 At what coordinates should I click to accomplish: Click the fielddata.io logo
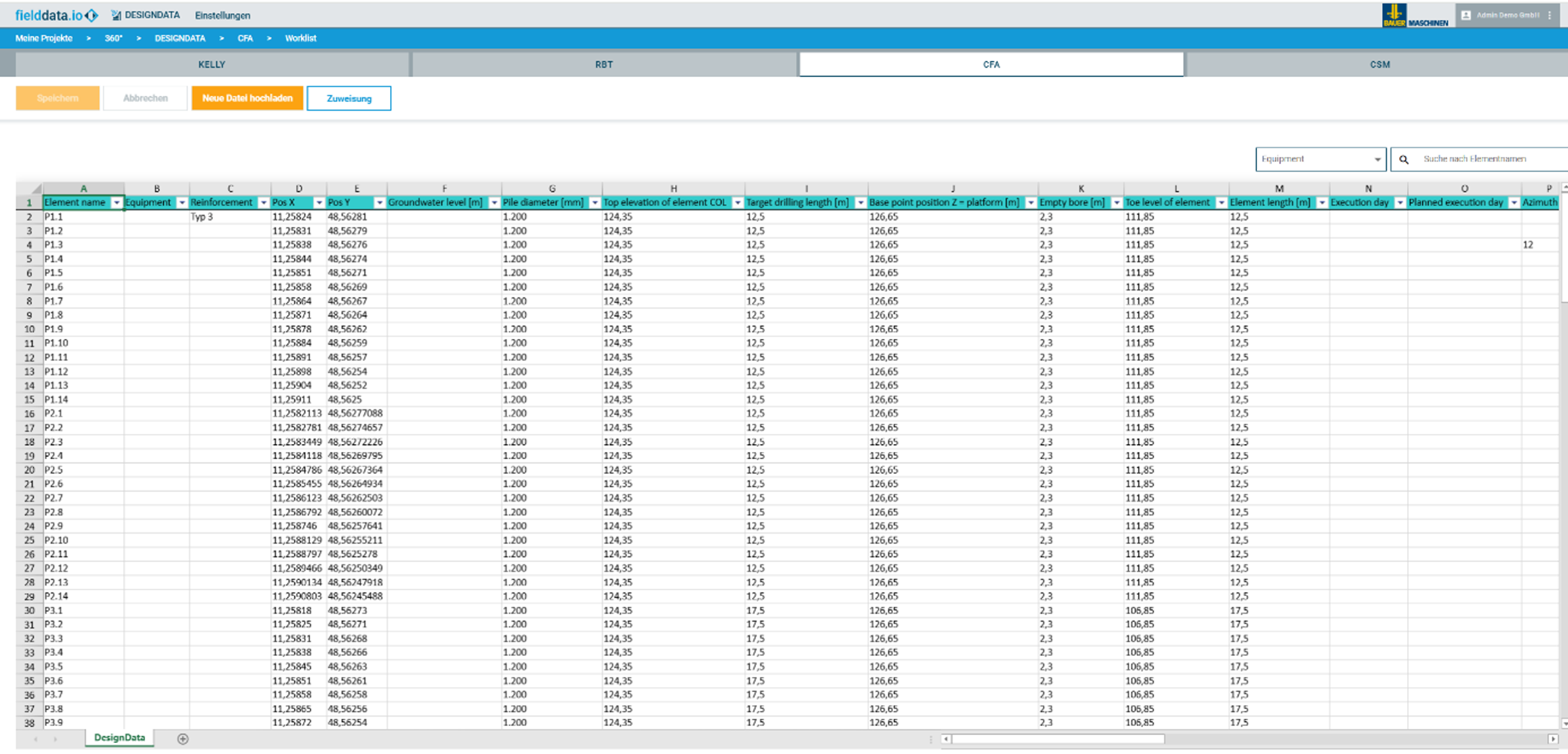56,14
